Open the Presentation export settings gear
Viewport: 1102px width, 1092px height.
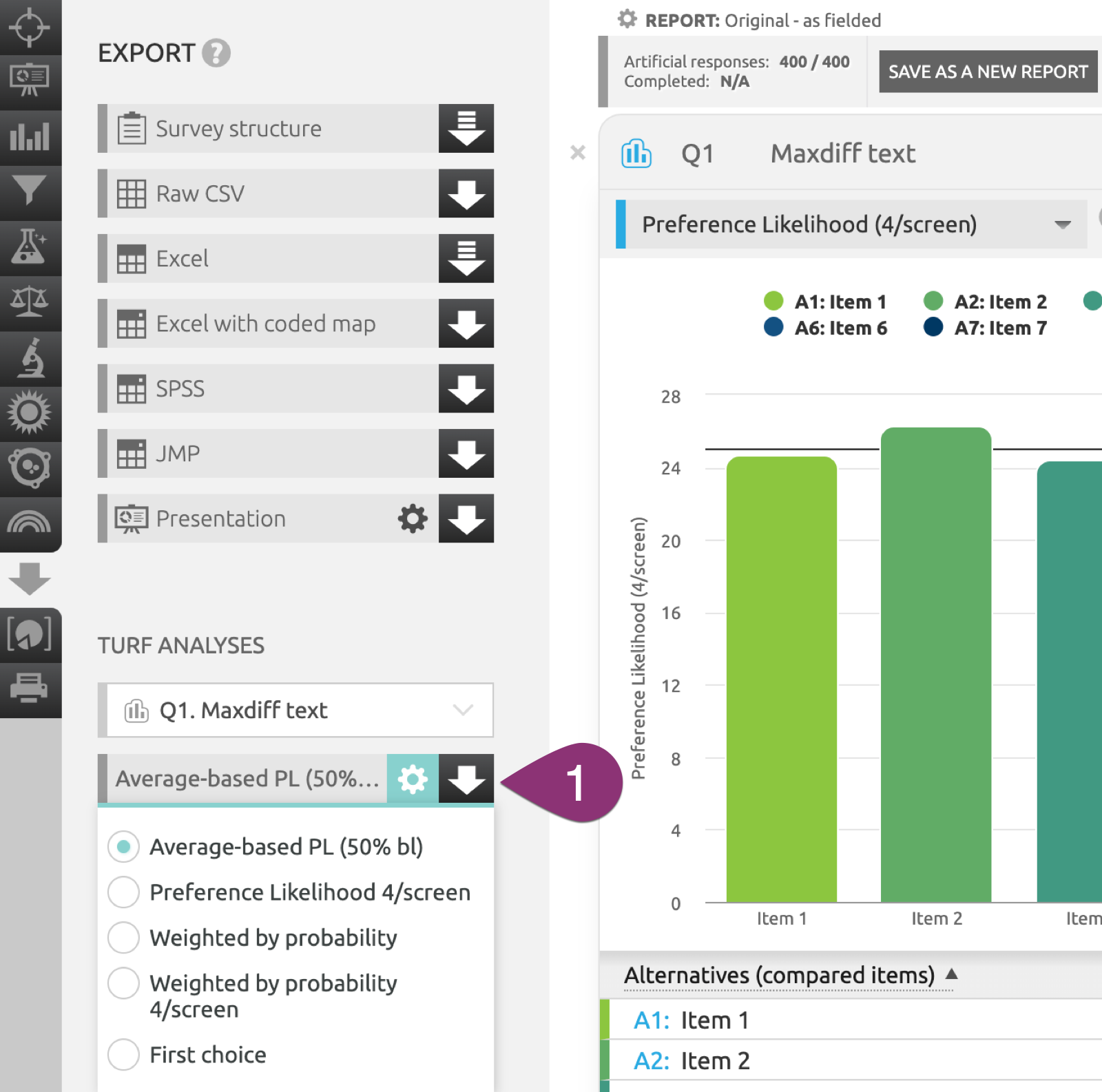(x=411, y=518)
